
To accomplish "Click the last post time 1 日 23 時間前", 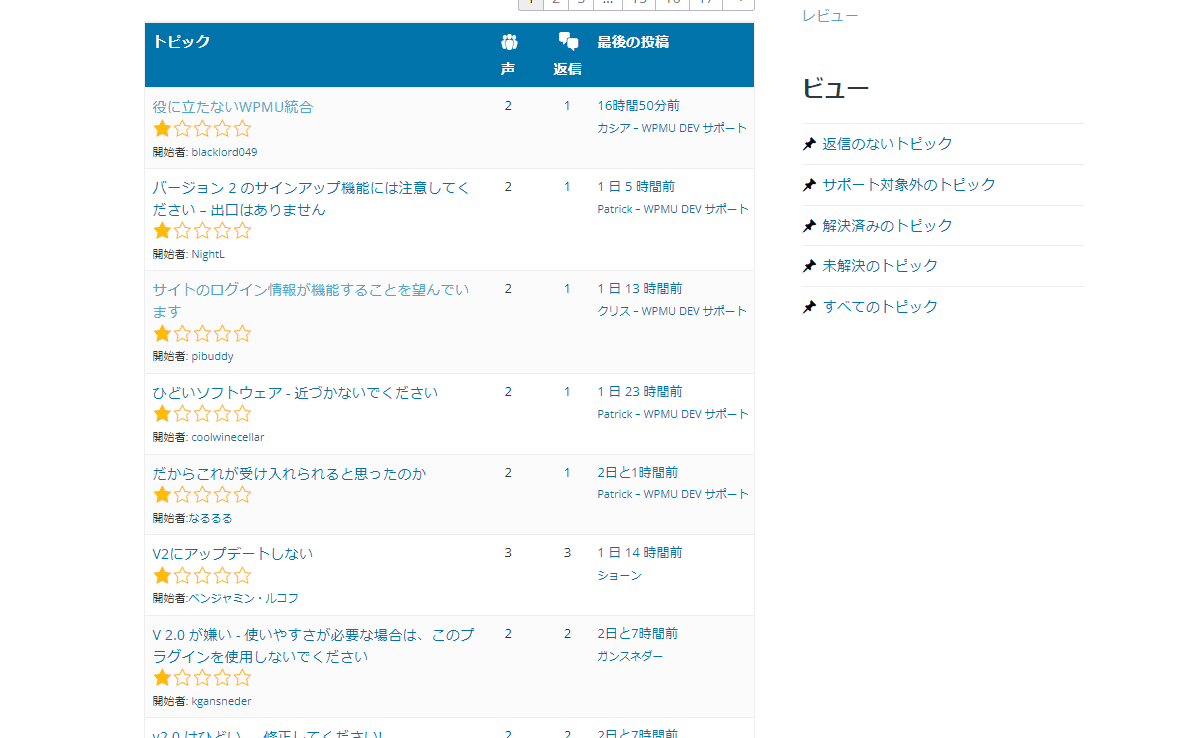I will click(640, 392).
